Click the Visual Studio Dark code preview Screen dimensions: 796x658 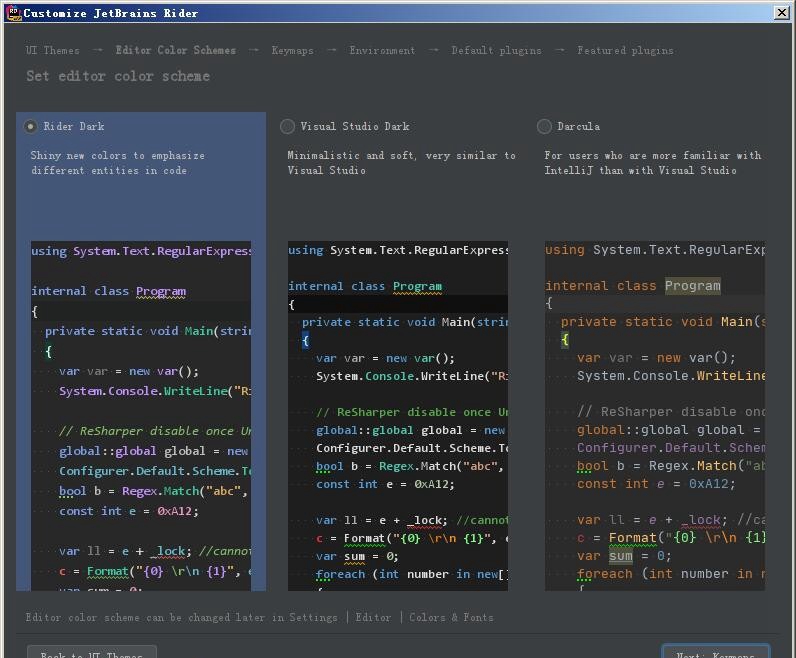coord(397,416)
